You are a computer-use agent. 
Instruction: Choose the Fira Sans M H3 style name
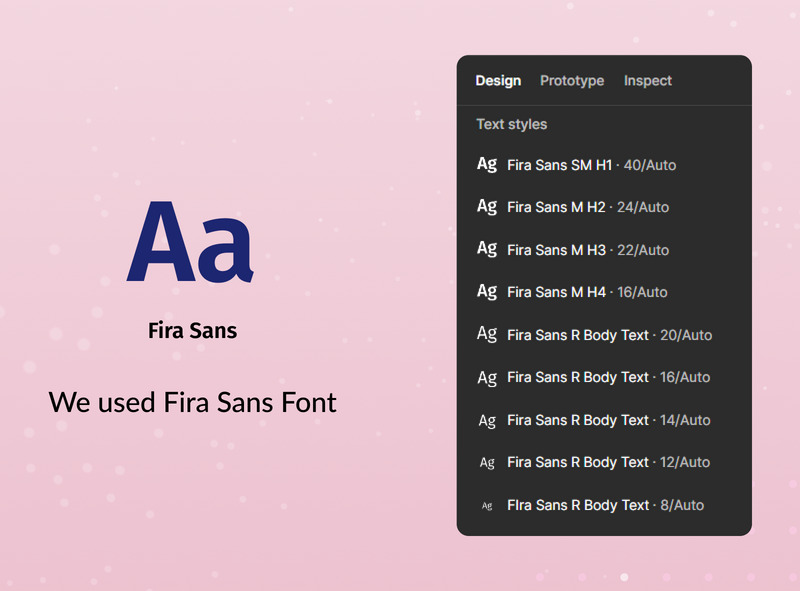pyautogui.click(x=556, y=250)
